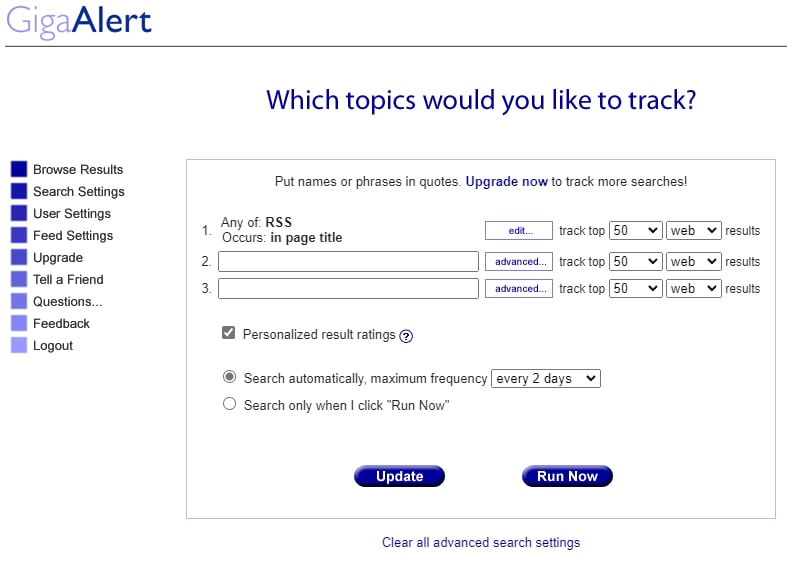Open web results type dropdown for search 2
This screenshot has width=787, height=561.
click(693, 261)
